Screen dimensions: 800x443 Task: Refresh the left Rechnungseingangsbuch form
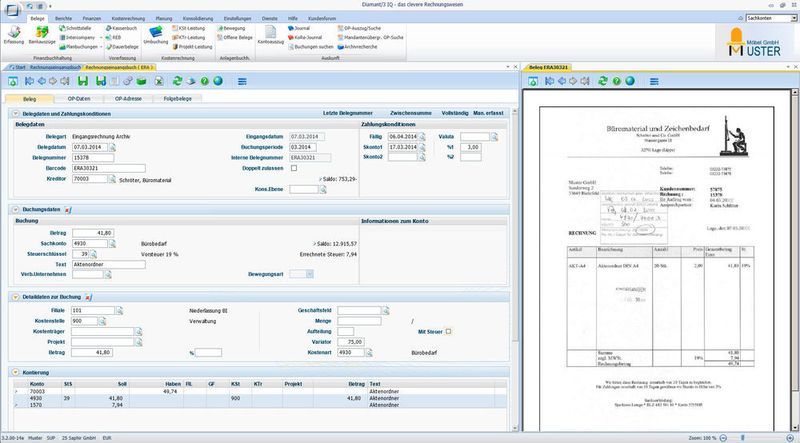177,81
